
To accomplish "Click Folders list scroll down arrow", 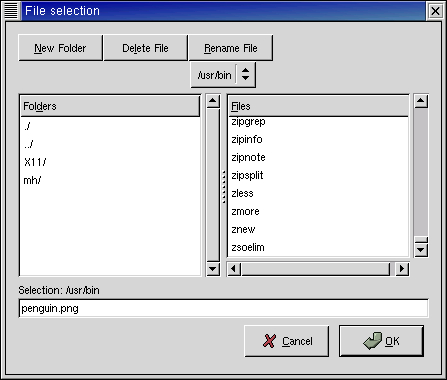I will pos(213,269).
